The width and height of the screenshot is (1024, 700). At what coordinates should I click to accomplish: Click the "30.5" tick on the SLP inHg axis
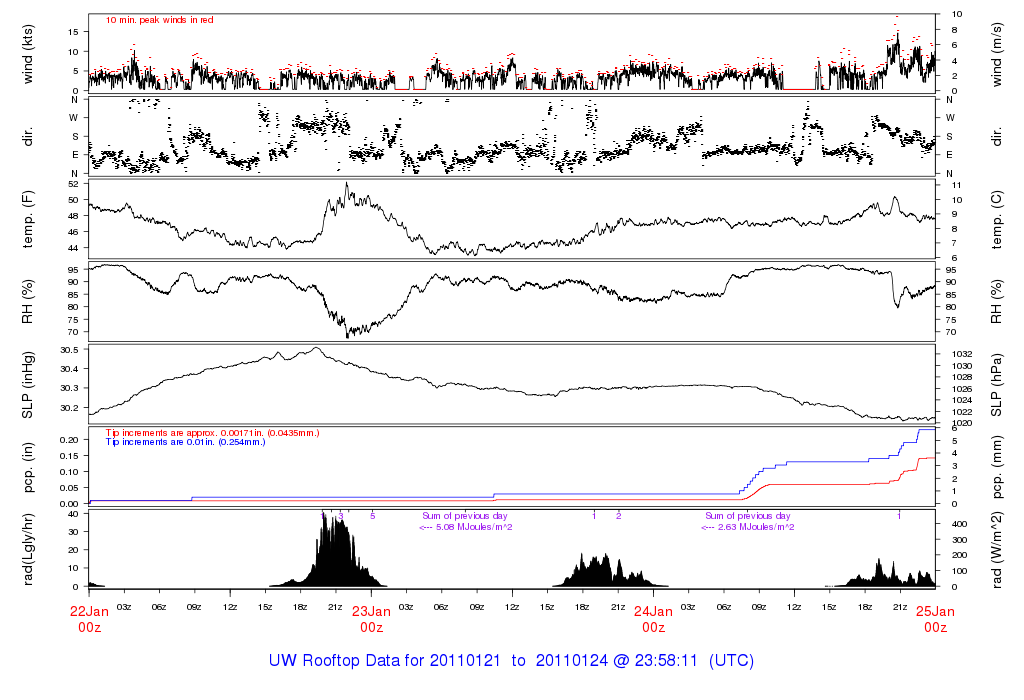(x=69, y=350)
